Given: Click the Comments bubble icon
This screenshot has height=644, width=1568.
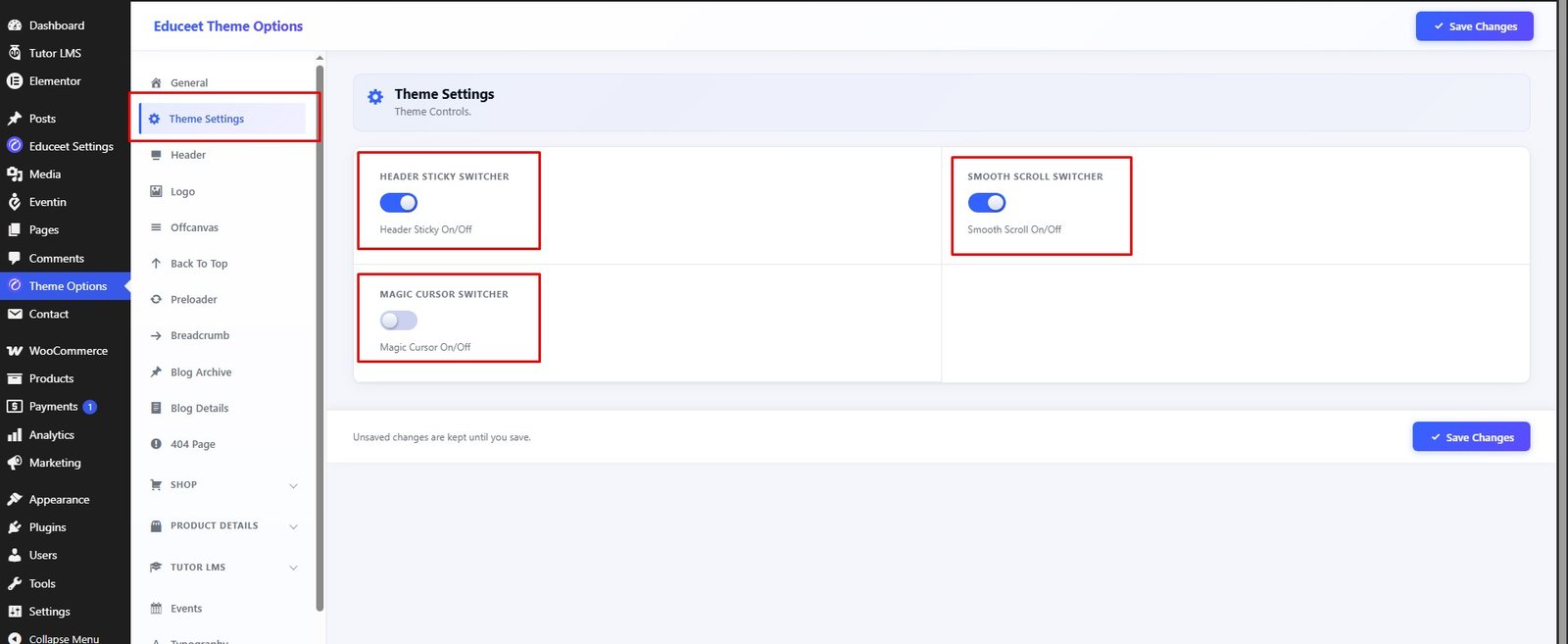Looking at the screenshot, I should pyautogui.click(x=15, y=259).
